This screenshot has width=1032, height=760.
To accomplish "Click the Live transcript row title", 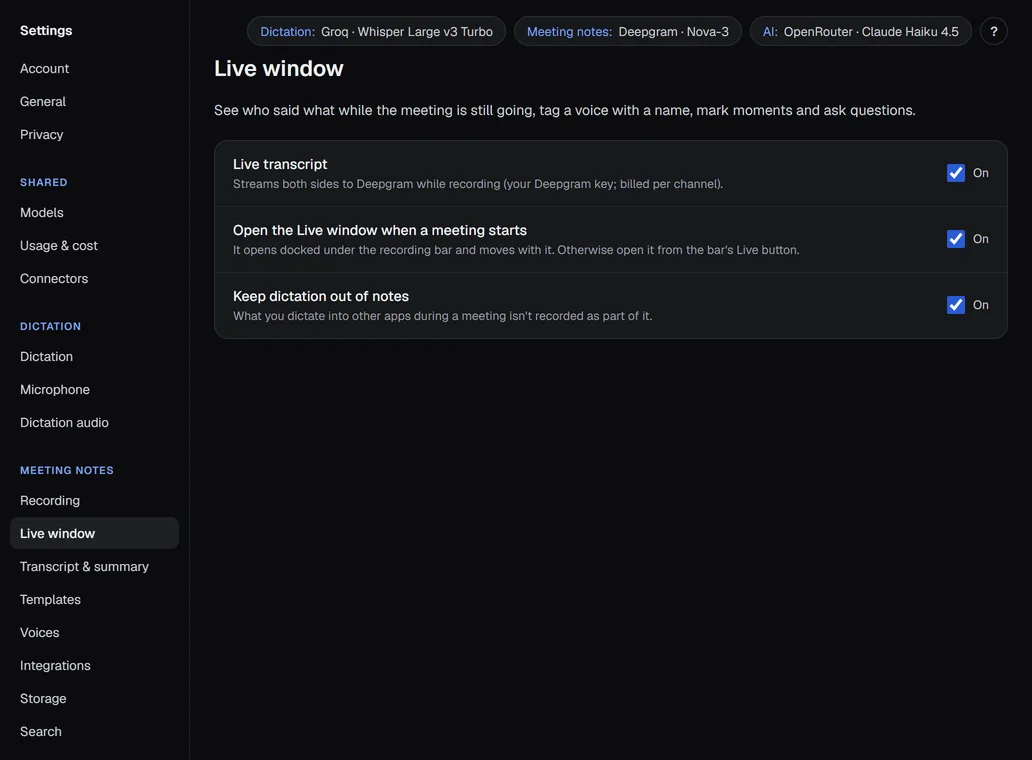I will tap(280, 164).
